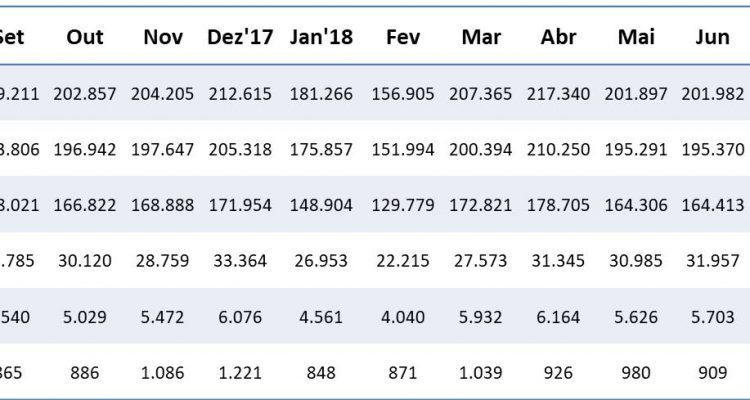Select the cell containing 6.164
Viewport: 750px width, 400px height.
(x=558, y=317)
